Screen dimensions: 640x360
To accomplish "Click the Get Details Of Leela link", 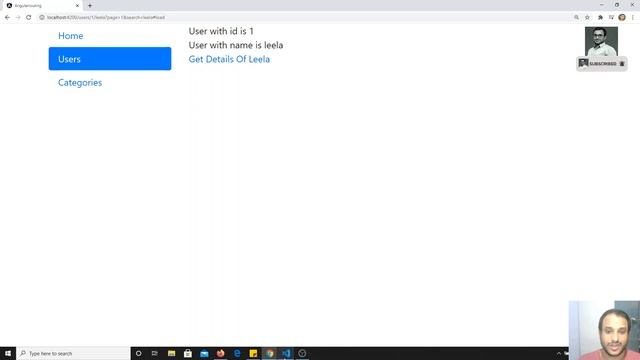I will [229, 59].
